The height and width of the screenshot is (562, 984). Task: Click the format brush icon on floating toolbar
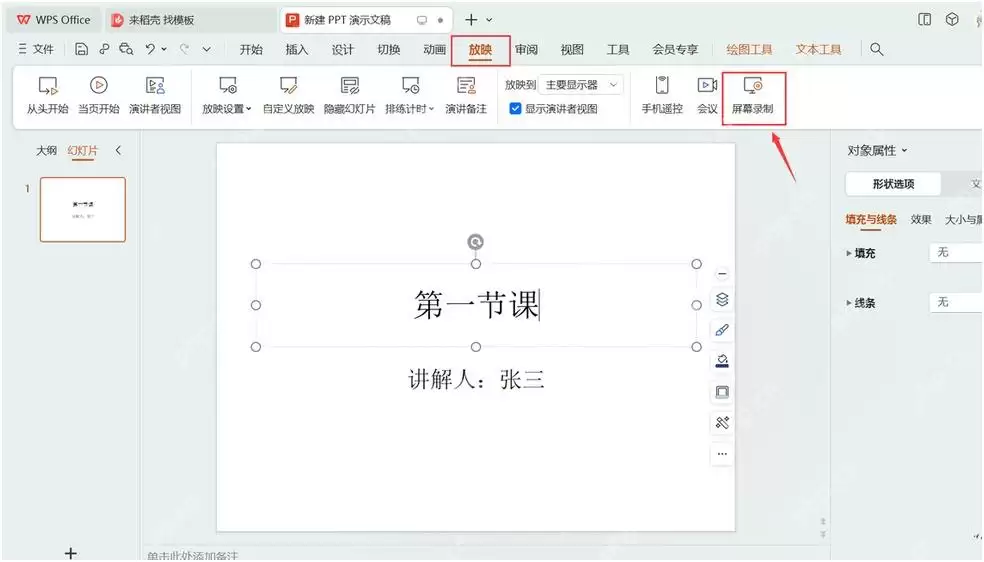coord(722,331)
